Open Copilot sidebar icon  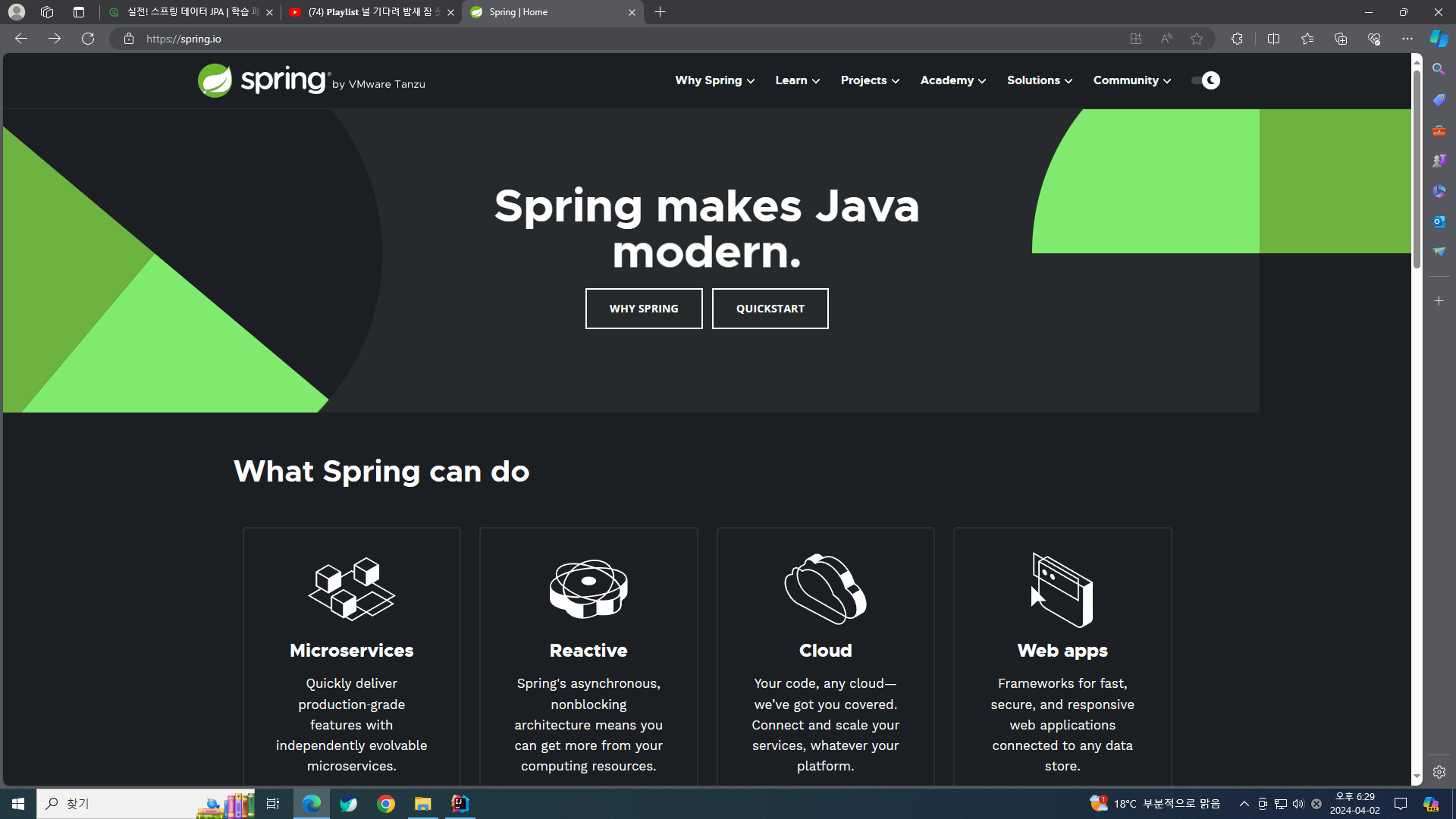coord(1439,39)
